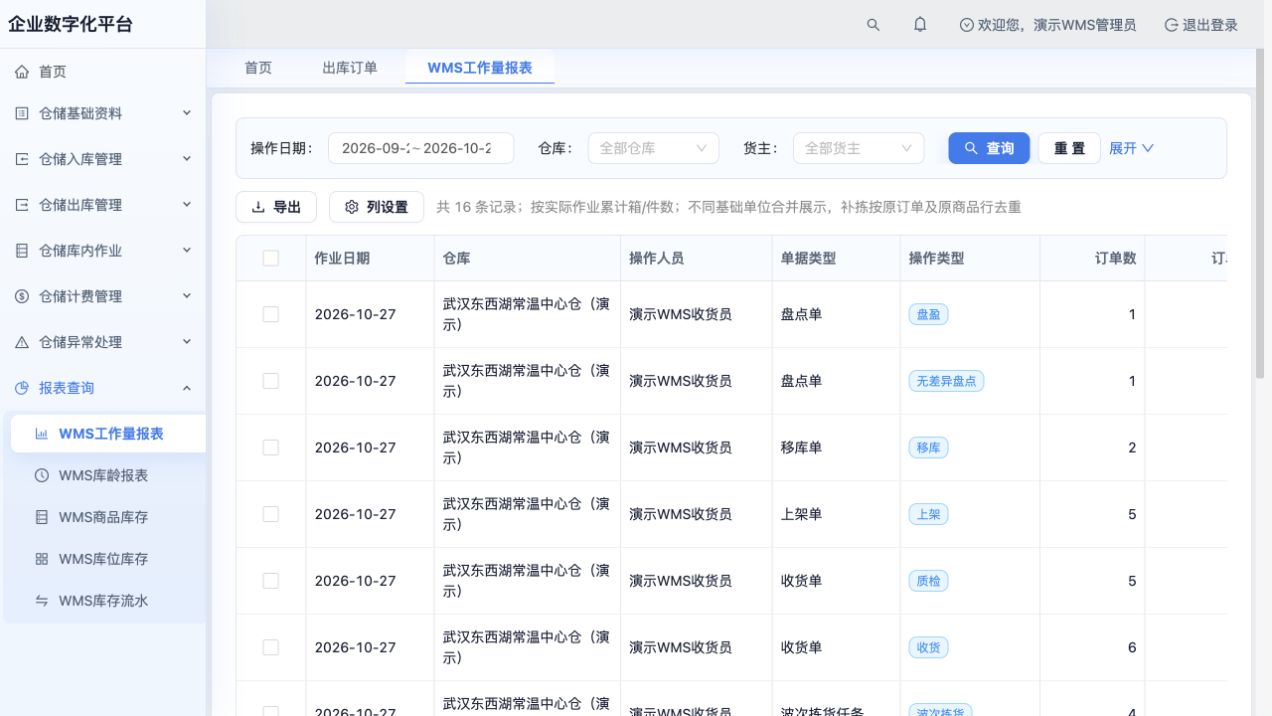Expand more filters via 展开
This screenshot has height=716, width=1272.
coord(1131,148)
